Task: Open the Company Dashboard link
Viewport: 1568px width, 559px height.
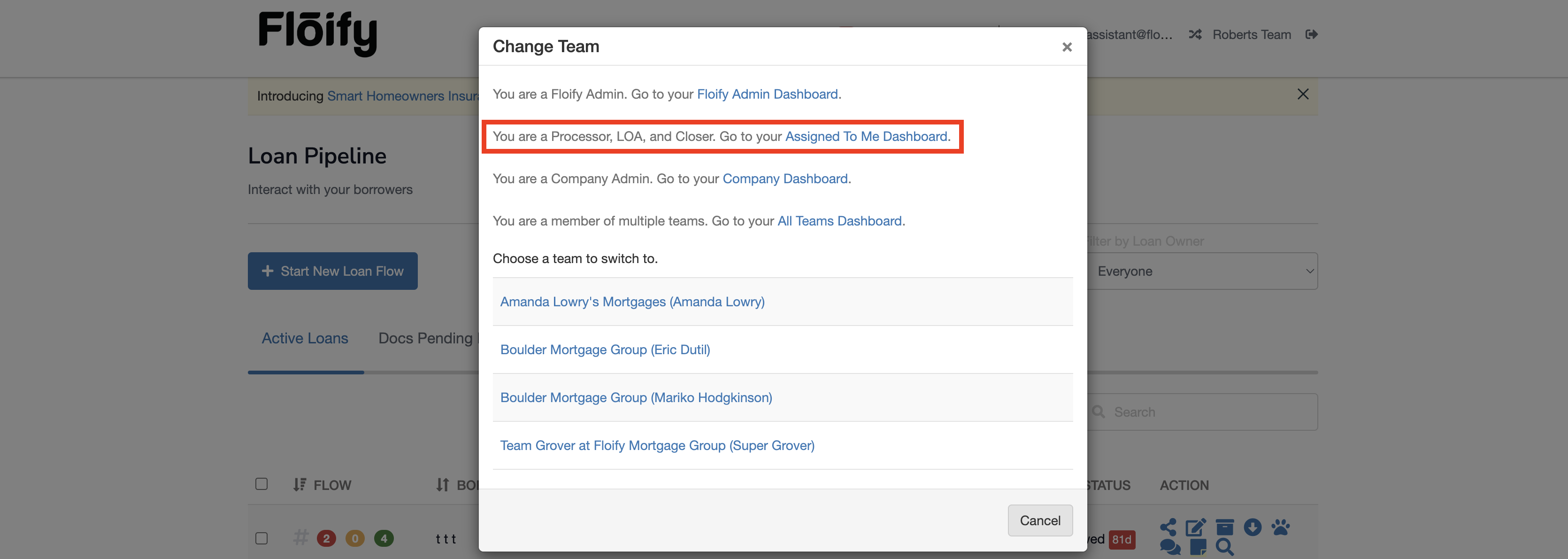Action: (x=784, y=179)
